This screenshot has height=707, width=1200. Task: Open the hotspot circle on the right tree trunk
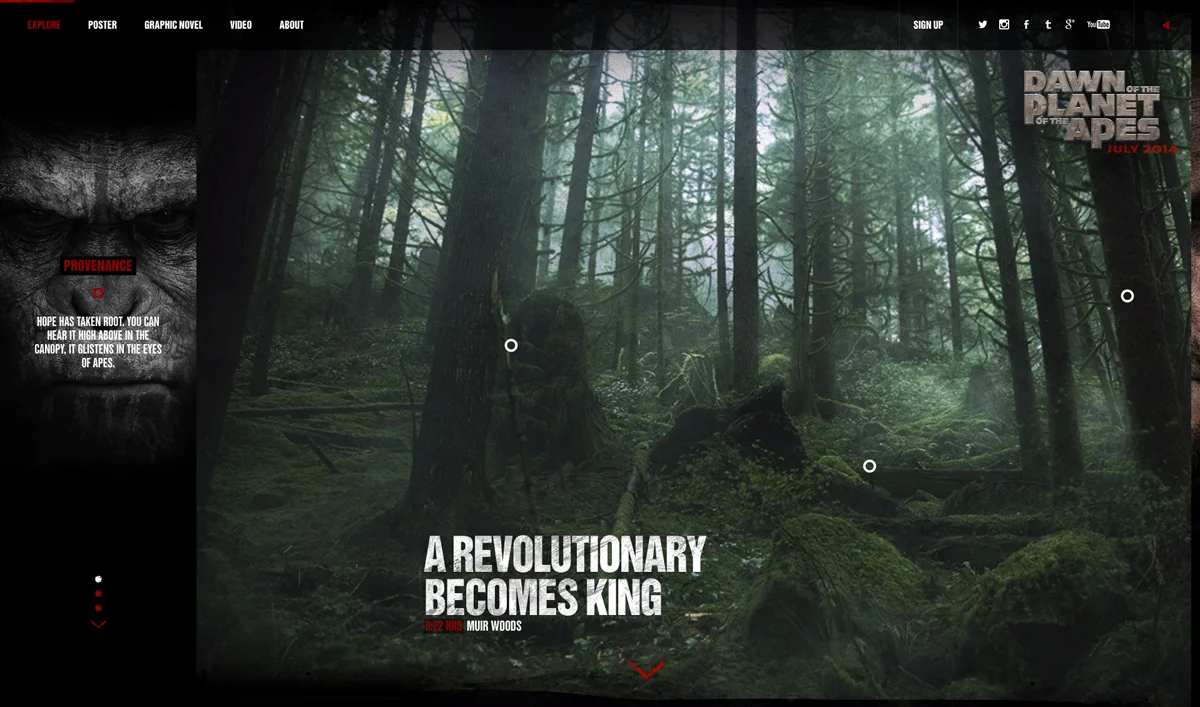click(x=1127, y=296)
